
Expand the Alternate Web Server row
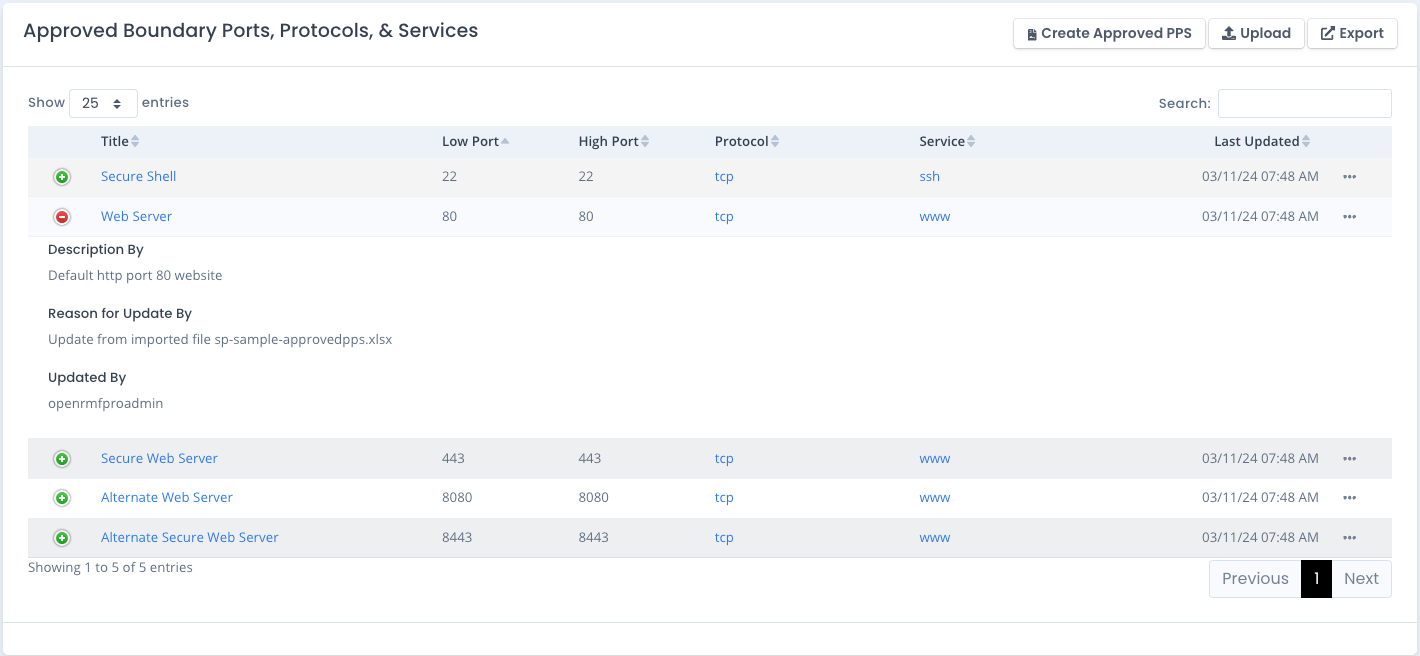[x=62, y=498]
